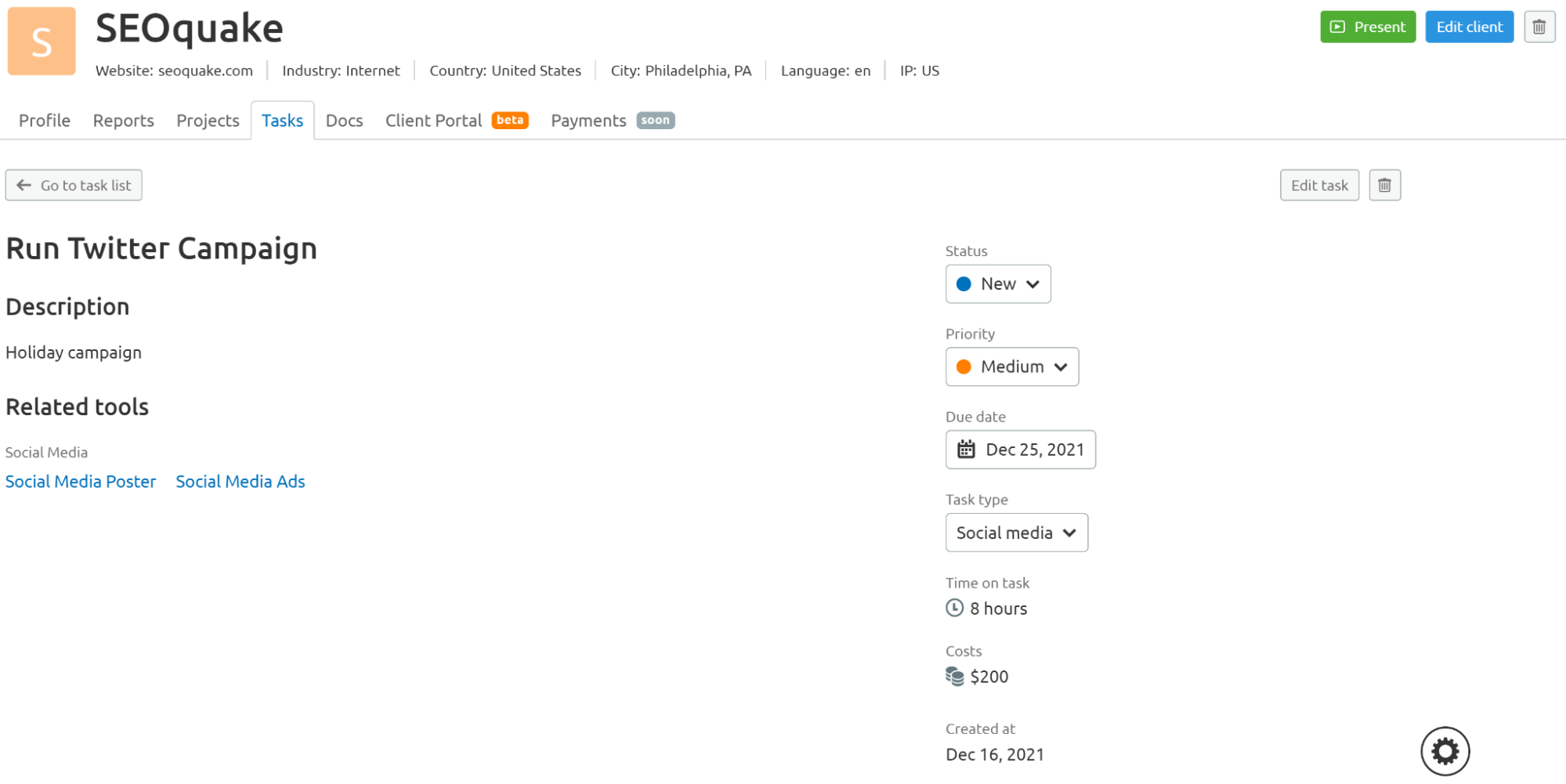
Task: Click the Related tools heading
Action: (77, 406)
